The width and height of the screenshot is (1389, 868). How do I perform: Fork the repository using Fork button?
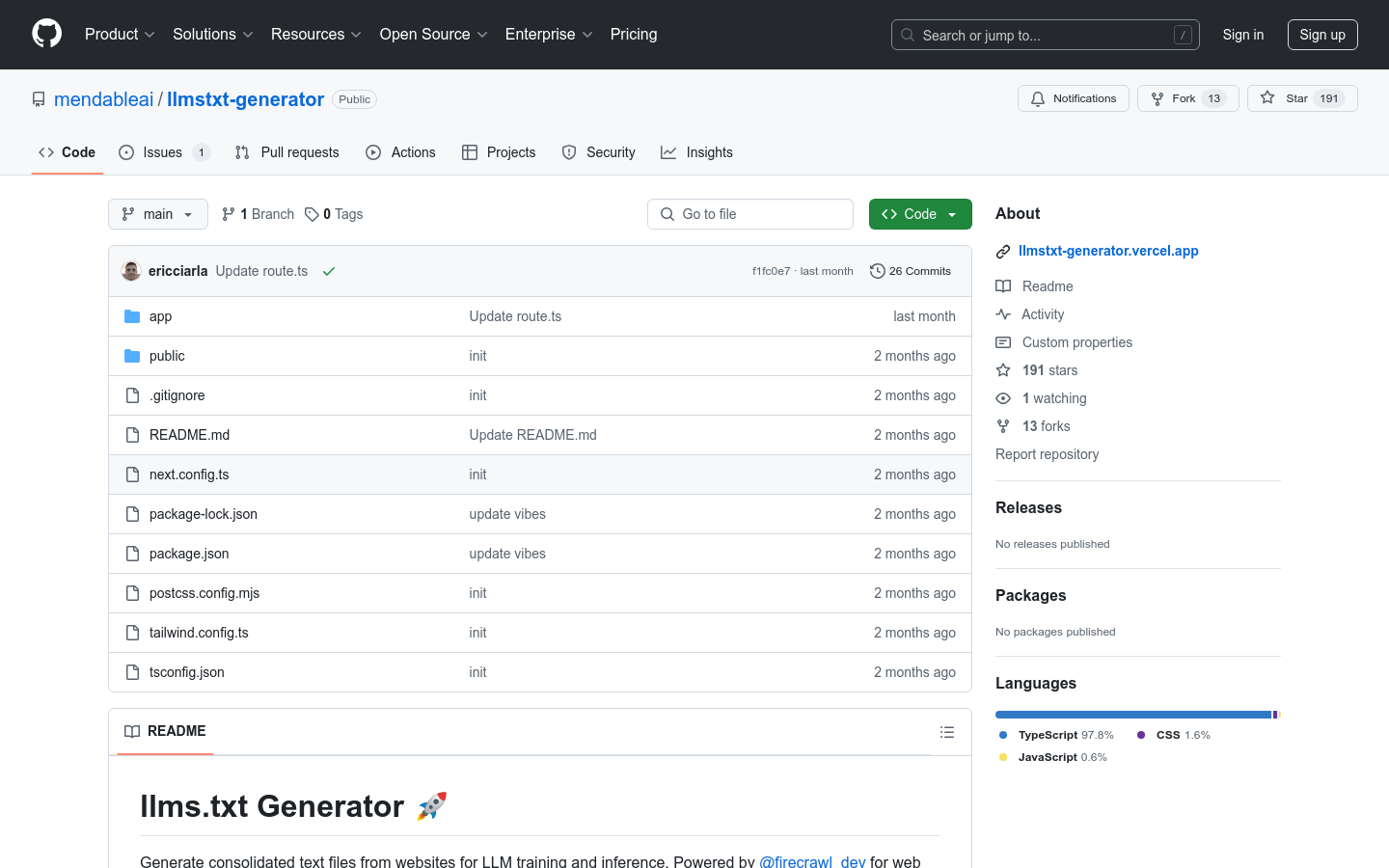point(1188,98)
